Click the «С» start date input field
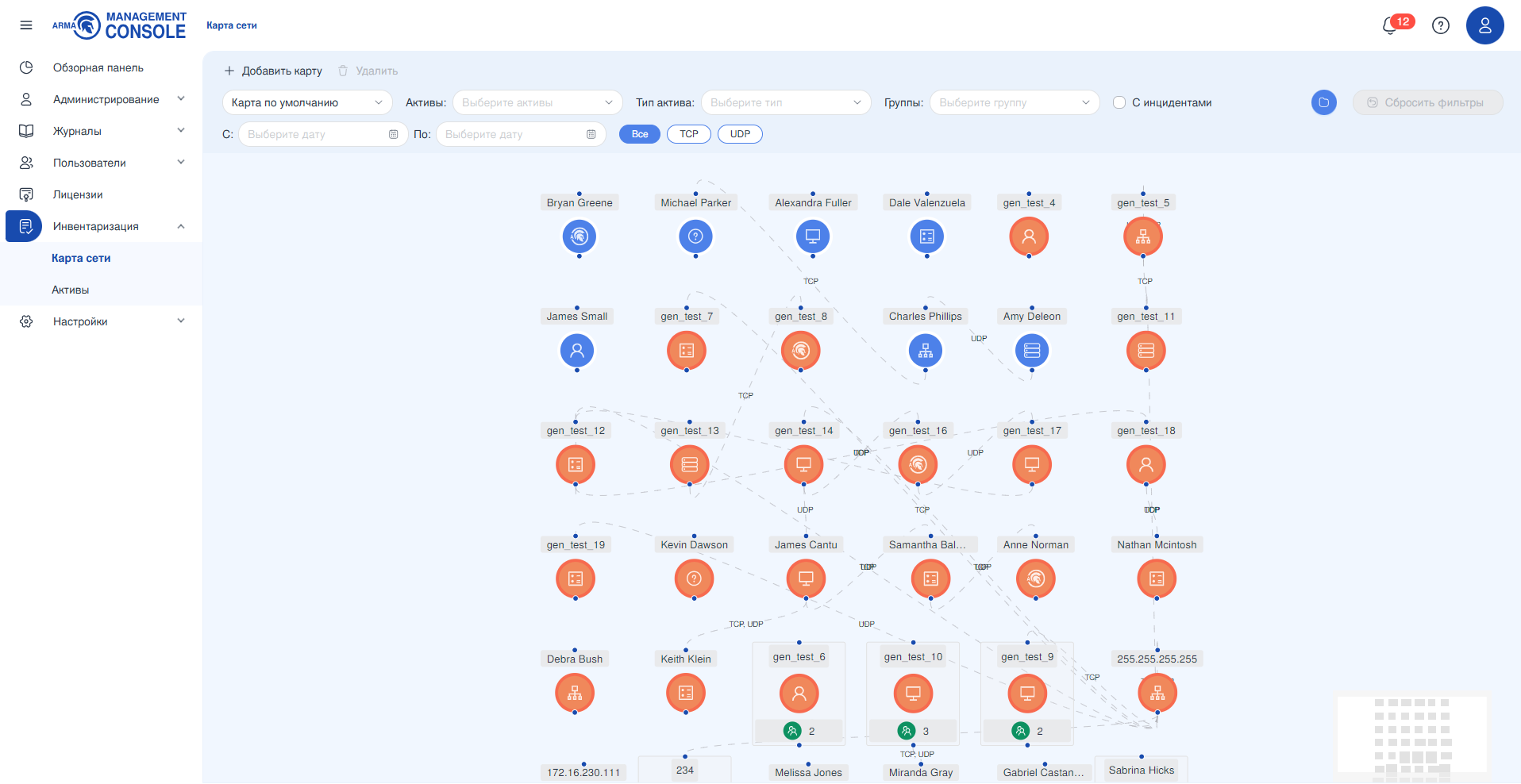 [315, 134]
